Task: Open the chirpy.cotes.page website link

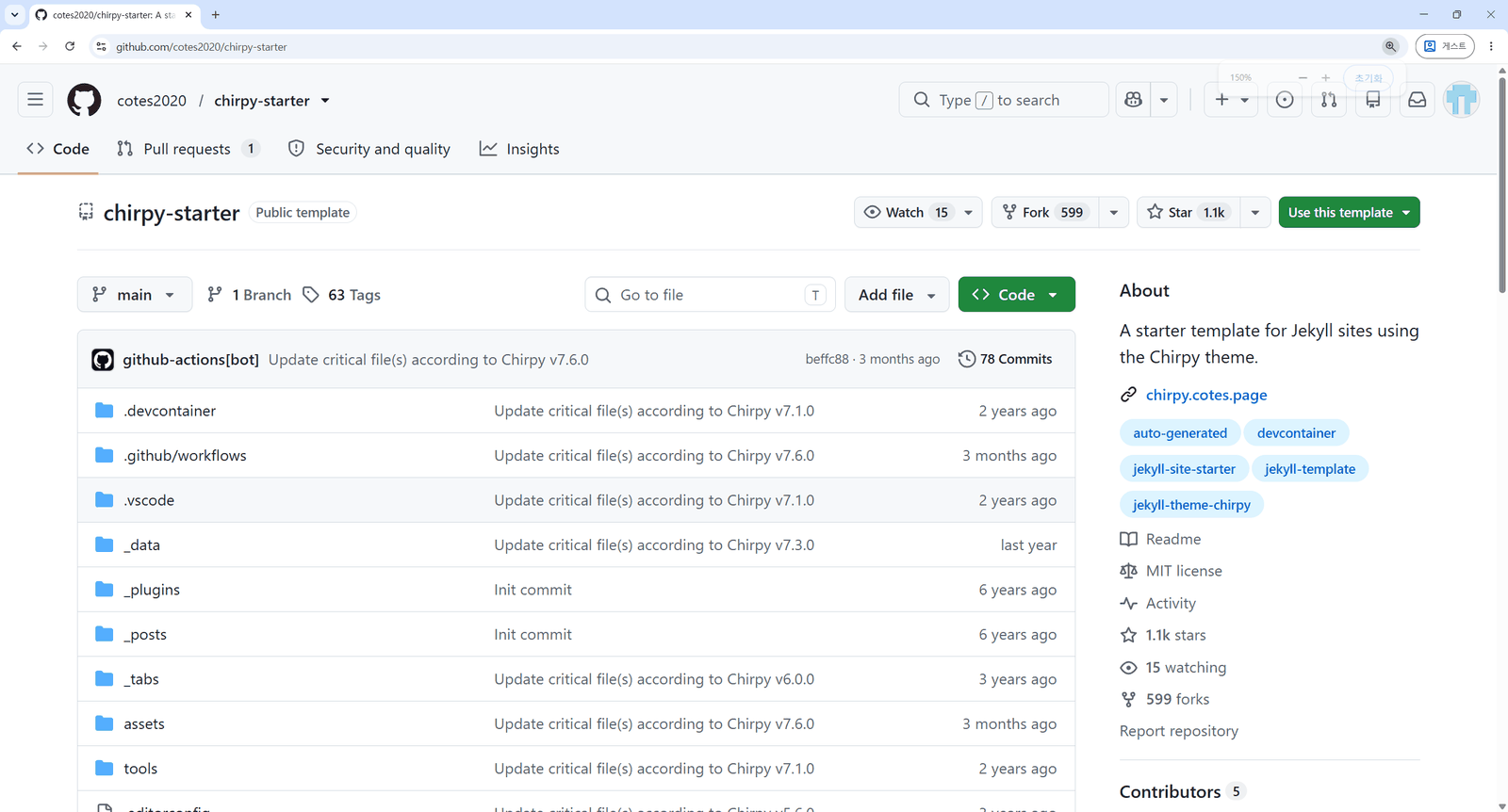Action: tap(1206, 395)
